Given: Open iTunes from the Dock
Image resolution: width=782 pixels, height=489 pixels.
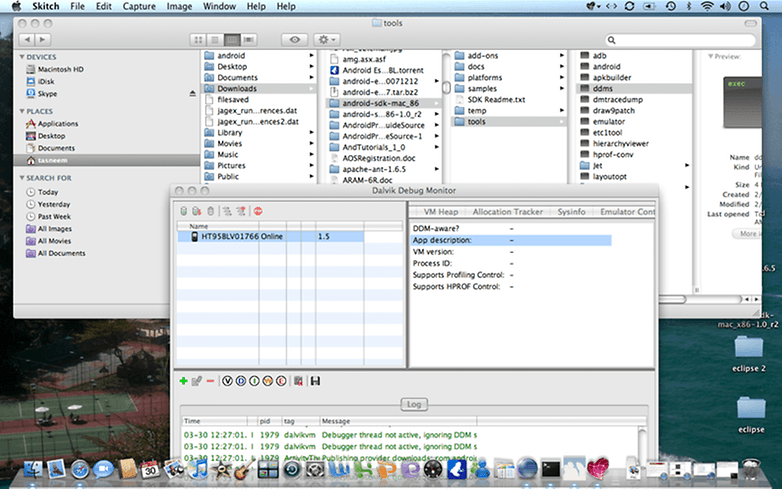Looking at the screenshot, I should pos(198,469).
